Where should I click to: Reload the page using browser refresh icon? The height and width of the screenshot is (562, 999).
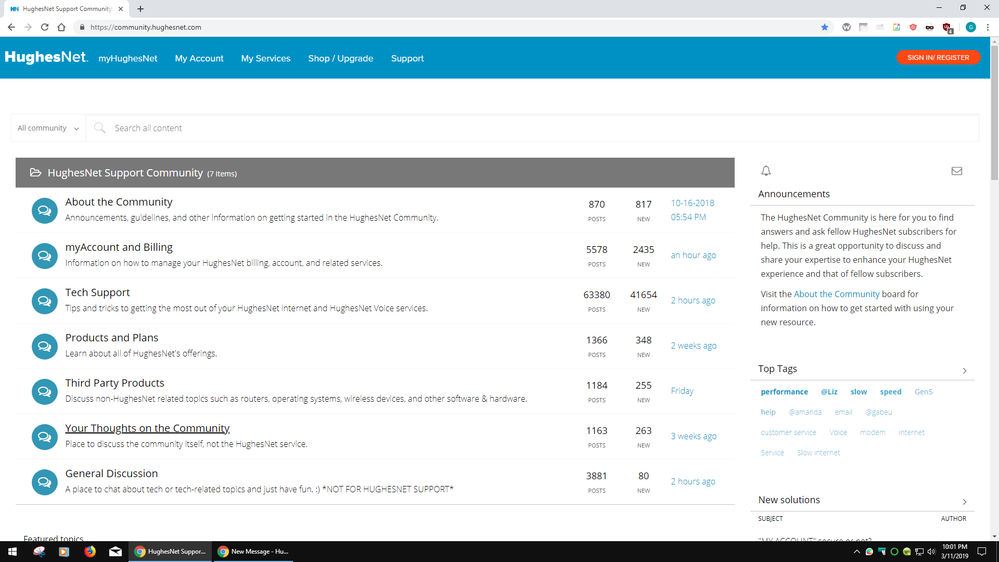tap(44, 27)
